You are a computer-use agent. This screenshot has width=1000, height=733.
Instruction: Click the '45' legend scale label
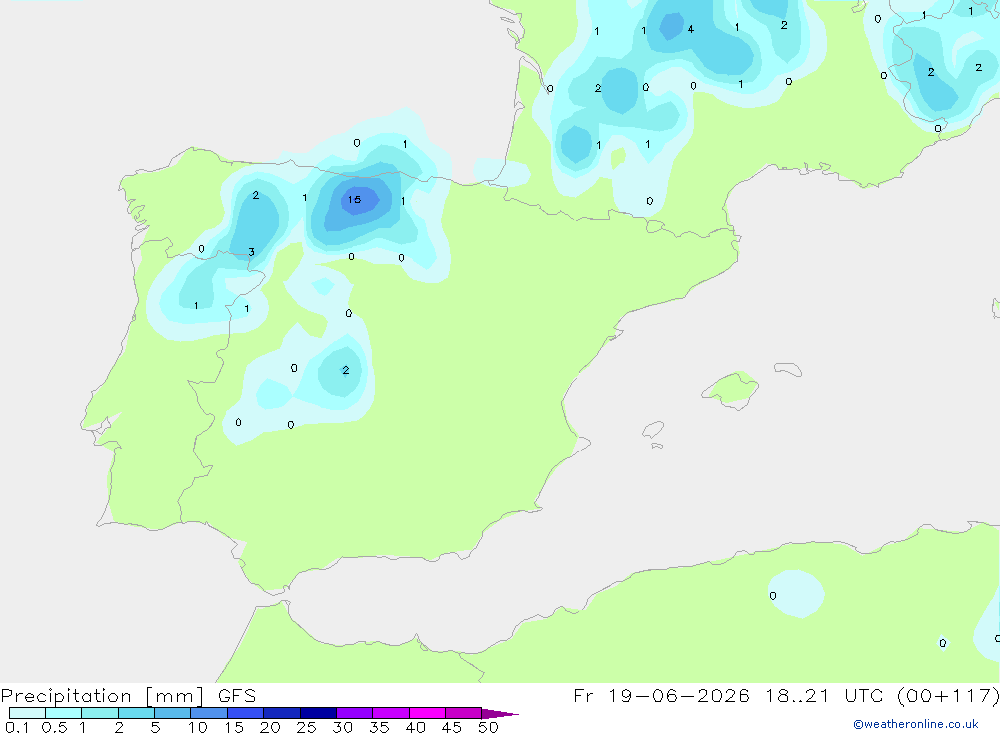click(x=452, y=727)
